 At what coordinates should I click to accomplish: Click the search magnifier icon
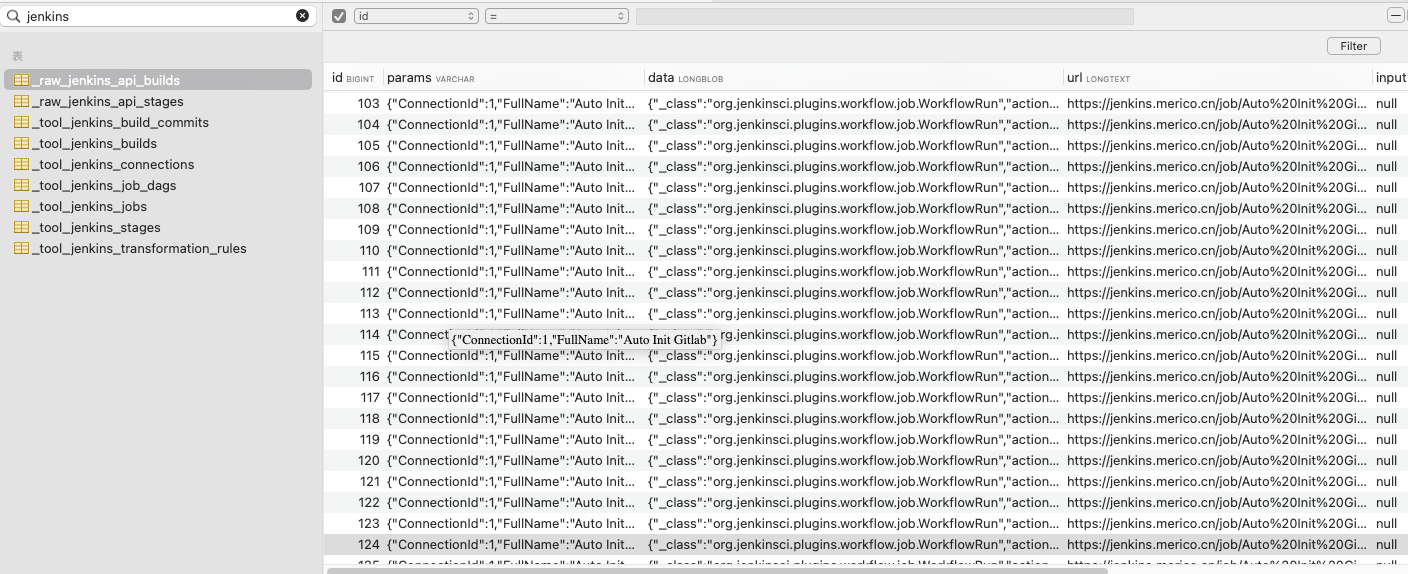14,16
